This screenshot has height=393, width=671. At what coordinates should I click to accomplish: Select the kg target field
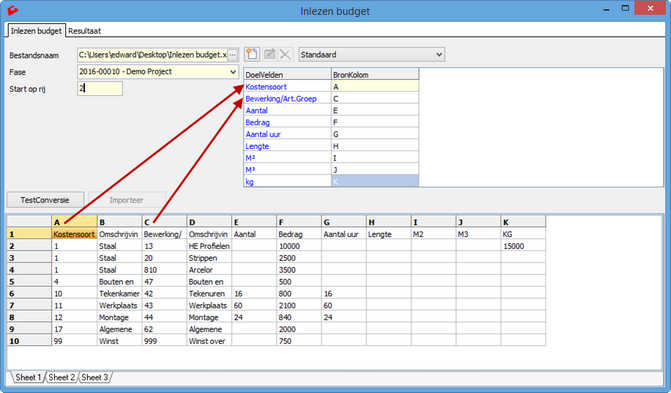point(287,182)
